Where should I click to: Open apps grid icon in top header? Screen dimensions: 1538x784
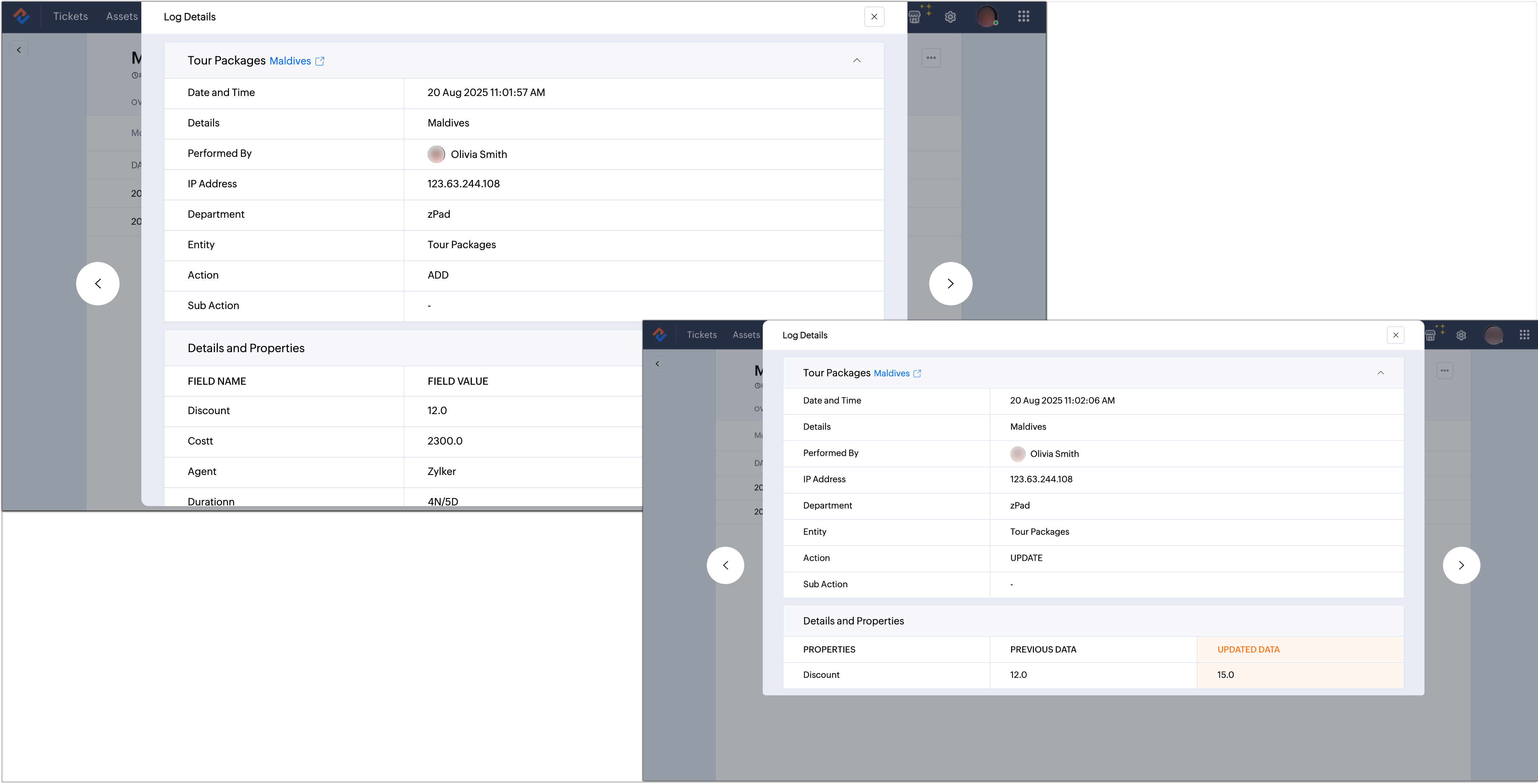[1023, 17]
